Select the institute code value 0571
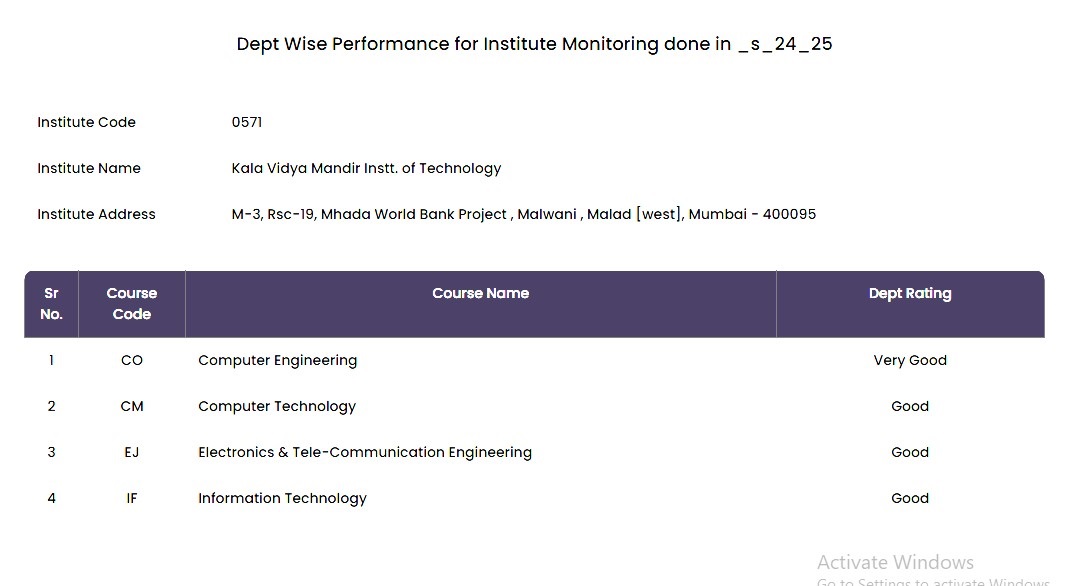The height and width of the screenshot is (586, 1084). (246, 122)
